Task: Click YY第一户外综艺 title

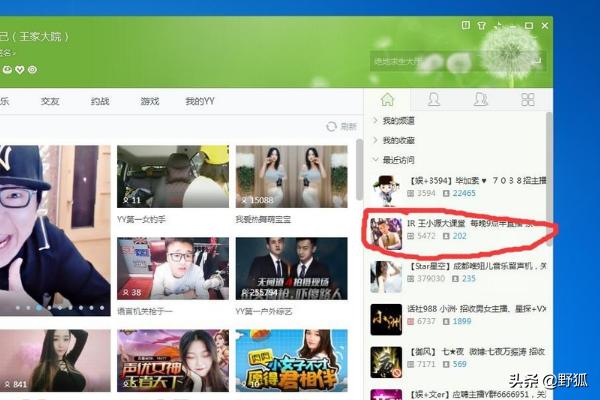Action: pyautogui.click(x=264, y=312)
